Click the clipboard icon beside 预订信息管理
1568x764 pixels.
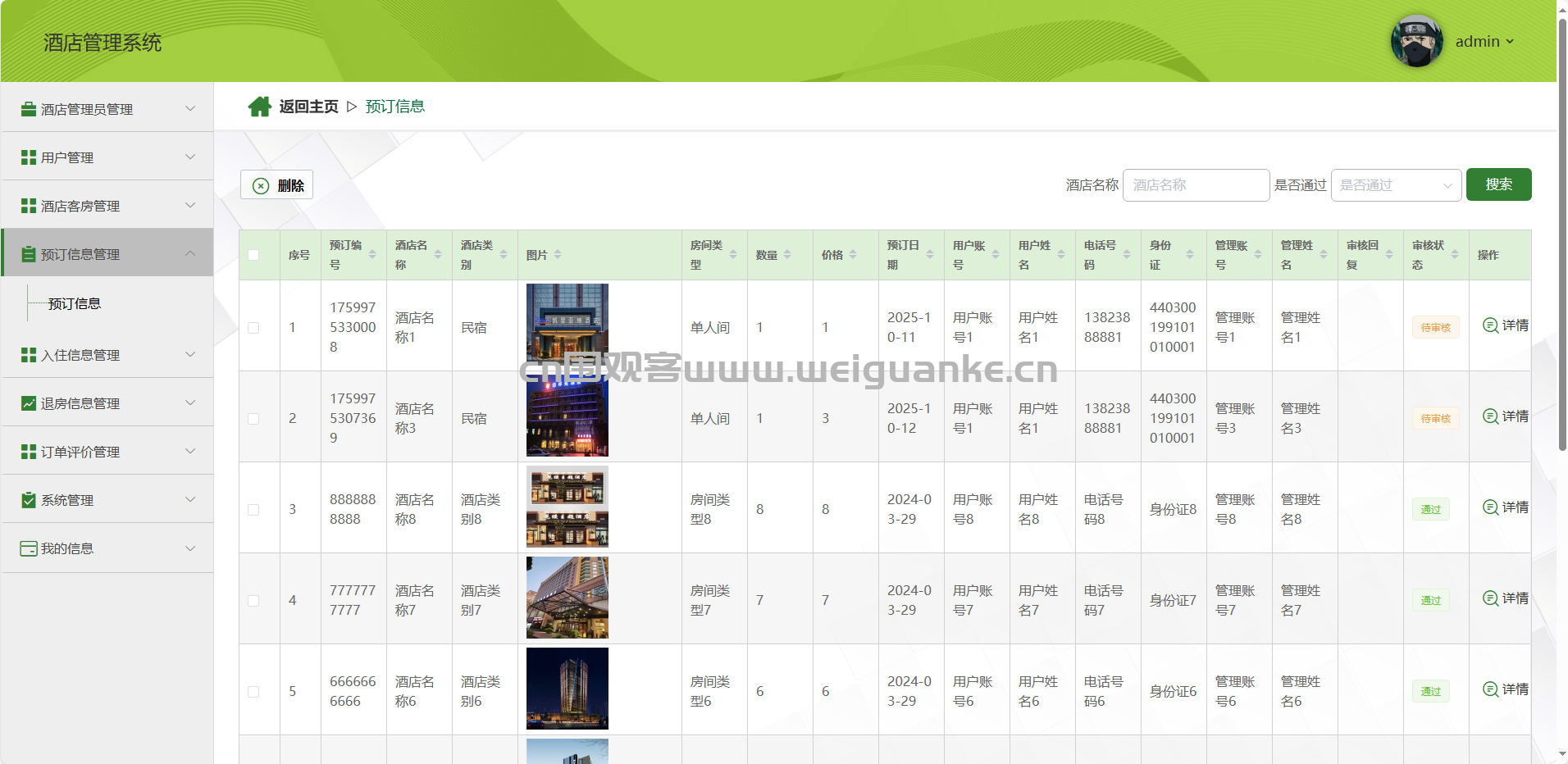click(x=29, y=254)
